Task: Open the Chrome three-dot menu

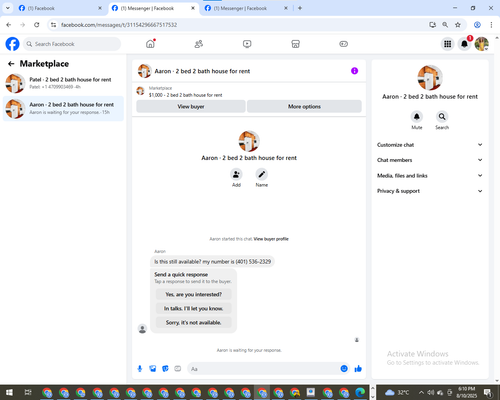Action: pyautogui.click(x=491, y=25)
